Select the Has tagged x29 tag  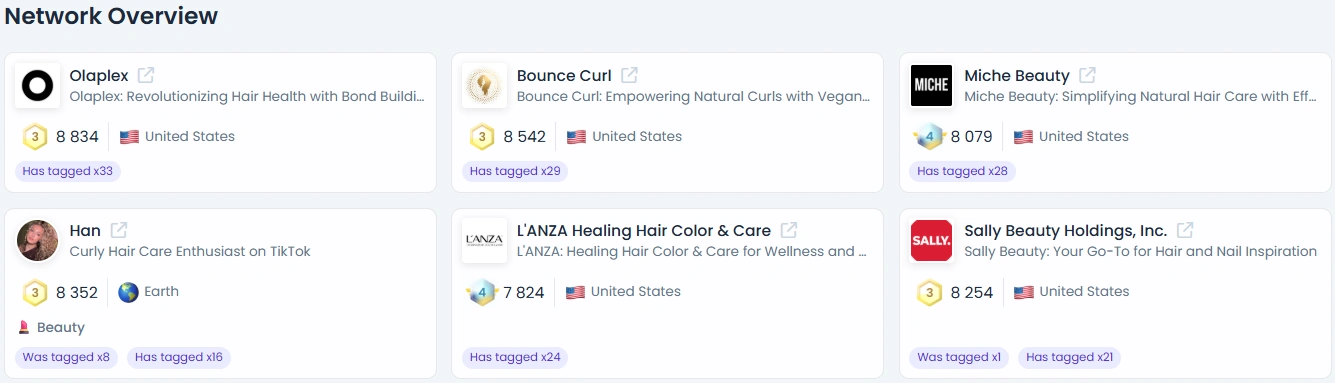(515, 171)
